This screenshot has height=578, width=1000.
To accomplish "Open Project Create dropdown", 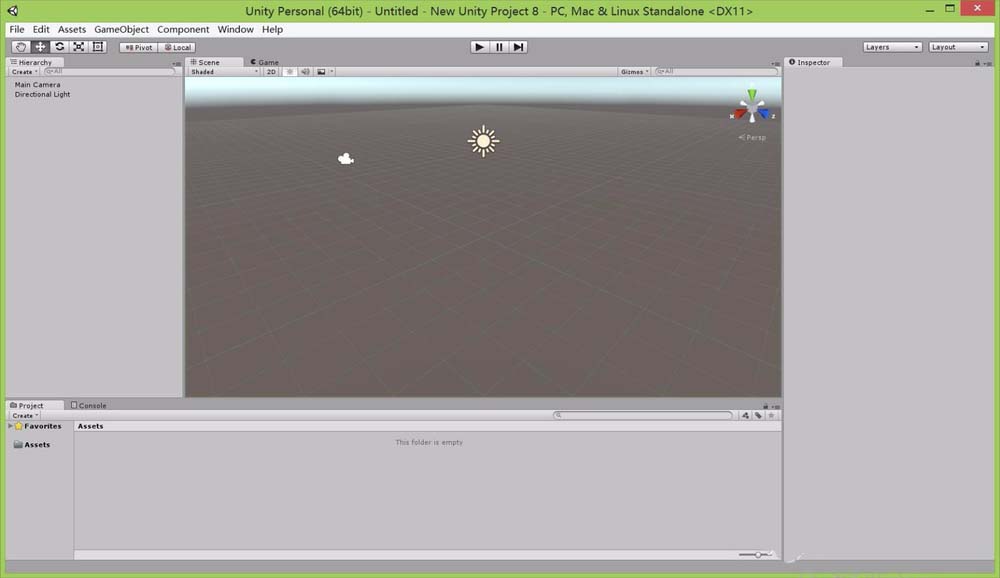I will 25,415.
